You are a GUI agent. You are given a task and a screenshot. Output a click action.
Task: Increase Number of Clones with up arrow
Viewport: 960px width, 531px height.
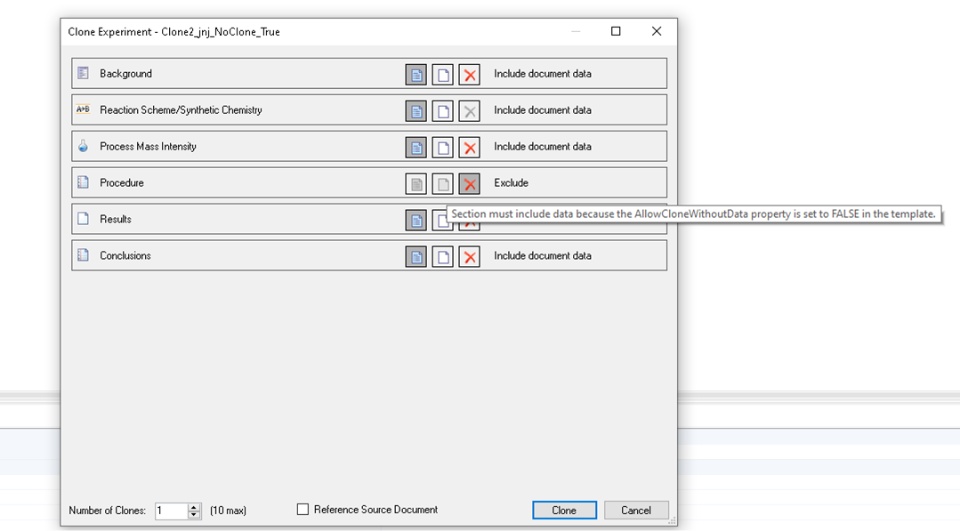click(x=194, y=507)
